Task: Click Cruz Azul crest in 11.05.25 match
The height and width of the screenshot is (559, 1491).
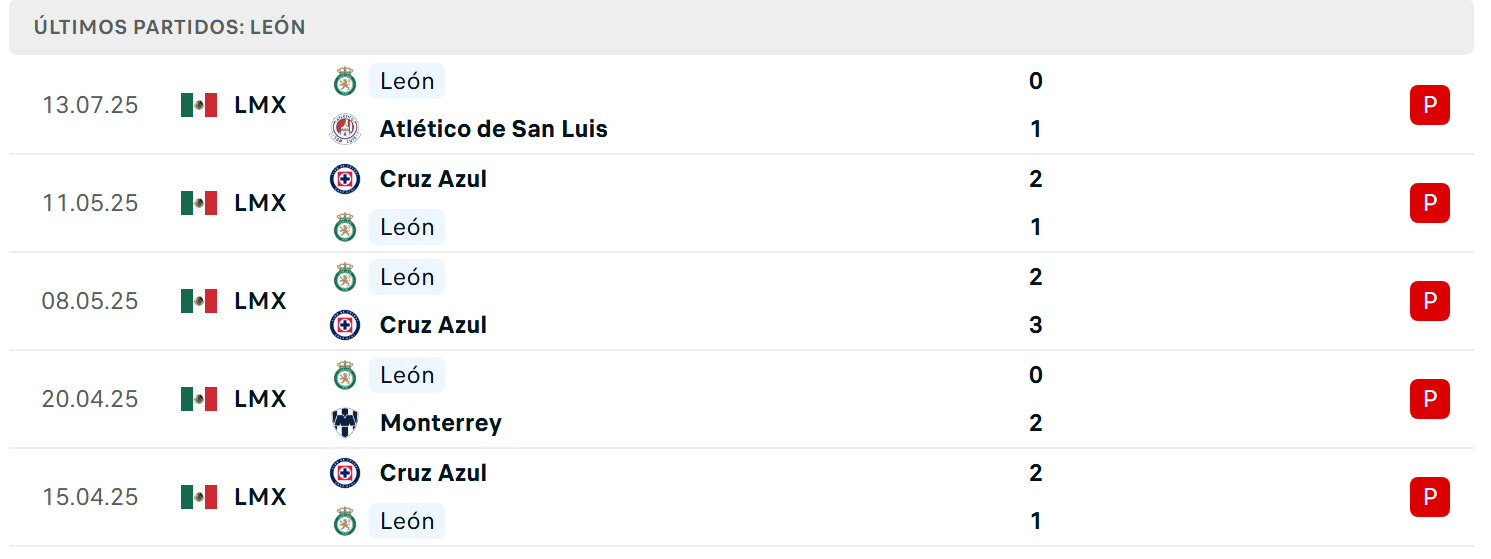Action: coord(345,179)
